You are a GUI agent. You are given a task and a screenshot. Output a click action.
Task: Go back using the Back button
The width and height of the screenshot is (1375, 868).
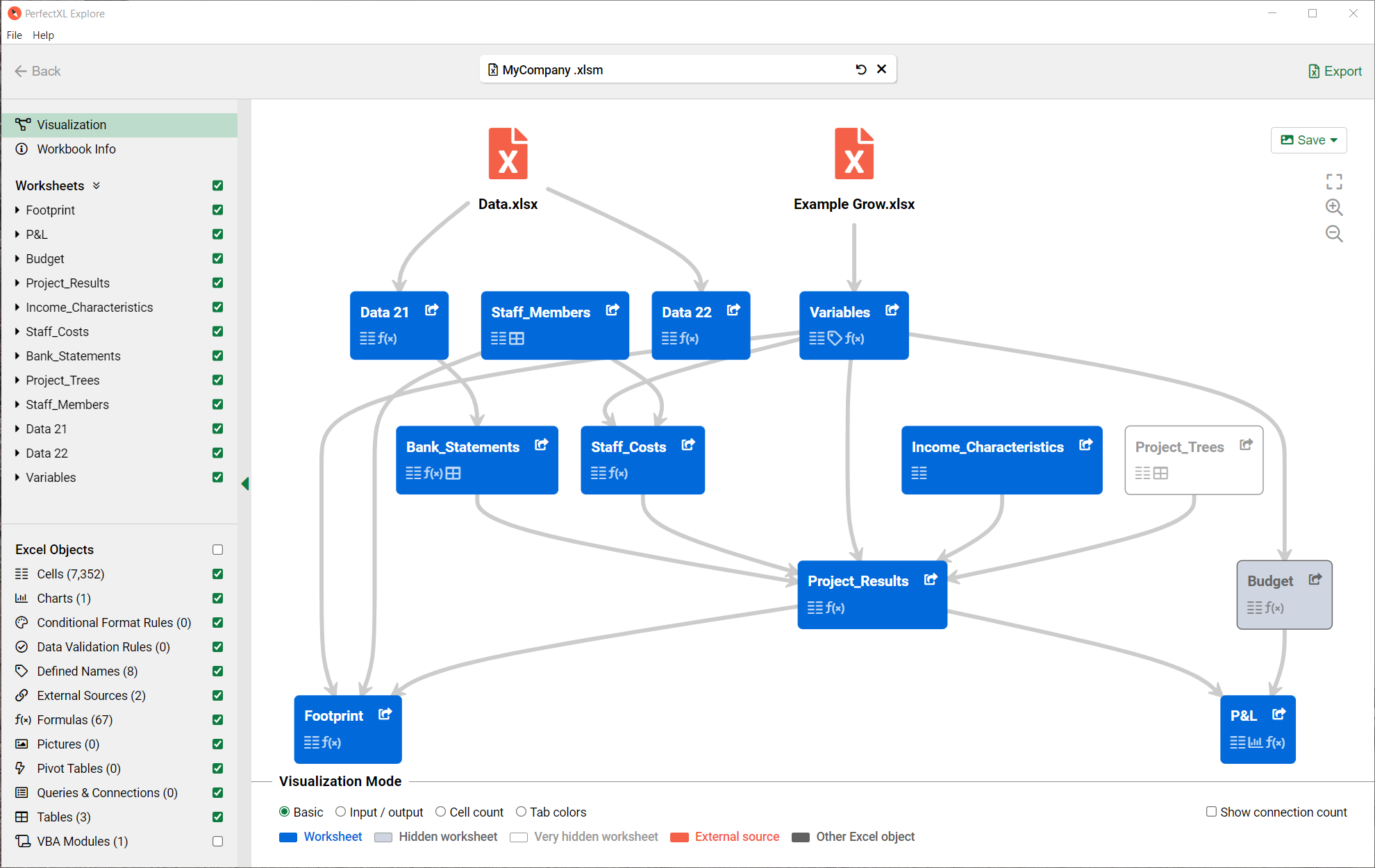click(38, 71)
